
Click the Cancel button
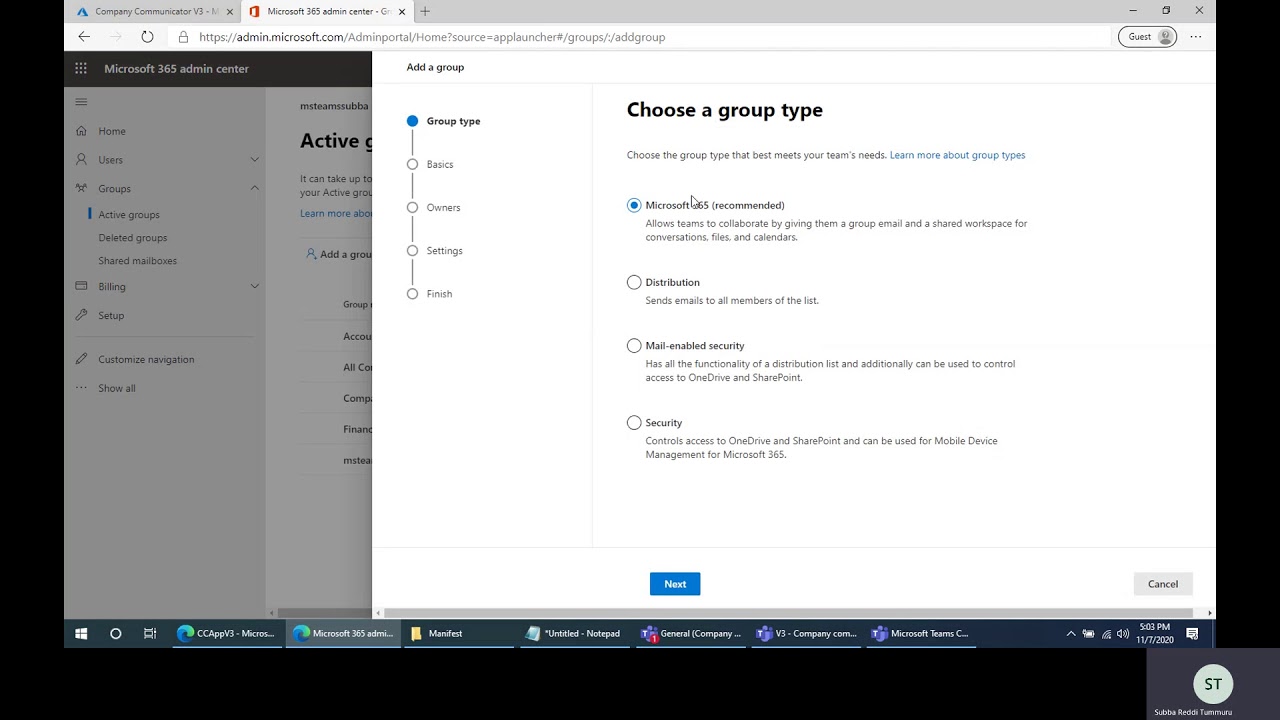(1163, 584)
